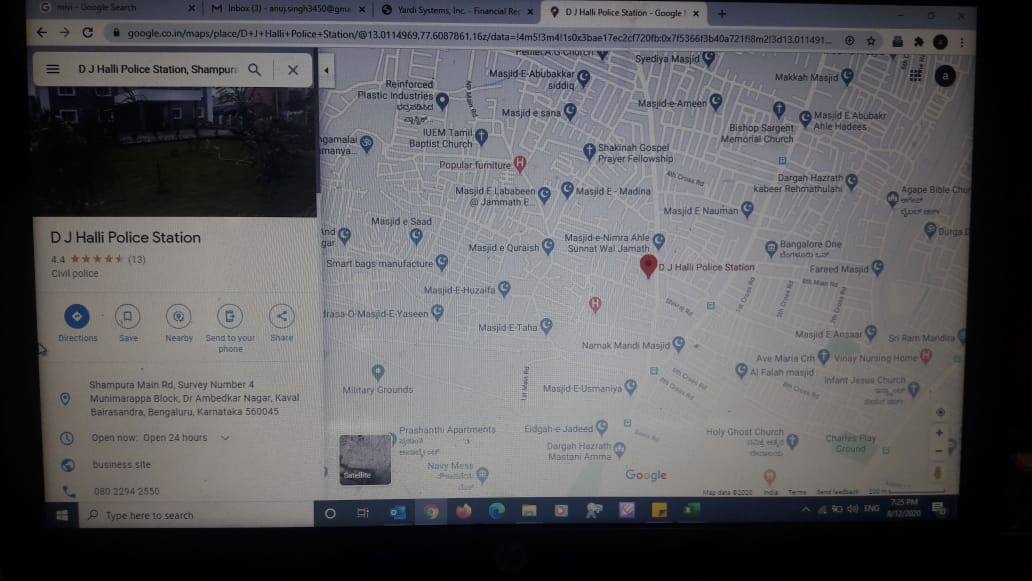Open File Explorer from taskbar

pyautogui.click(x=529, y=510)
